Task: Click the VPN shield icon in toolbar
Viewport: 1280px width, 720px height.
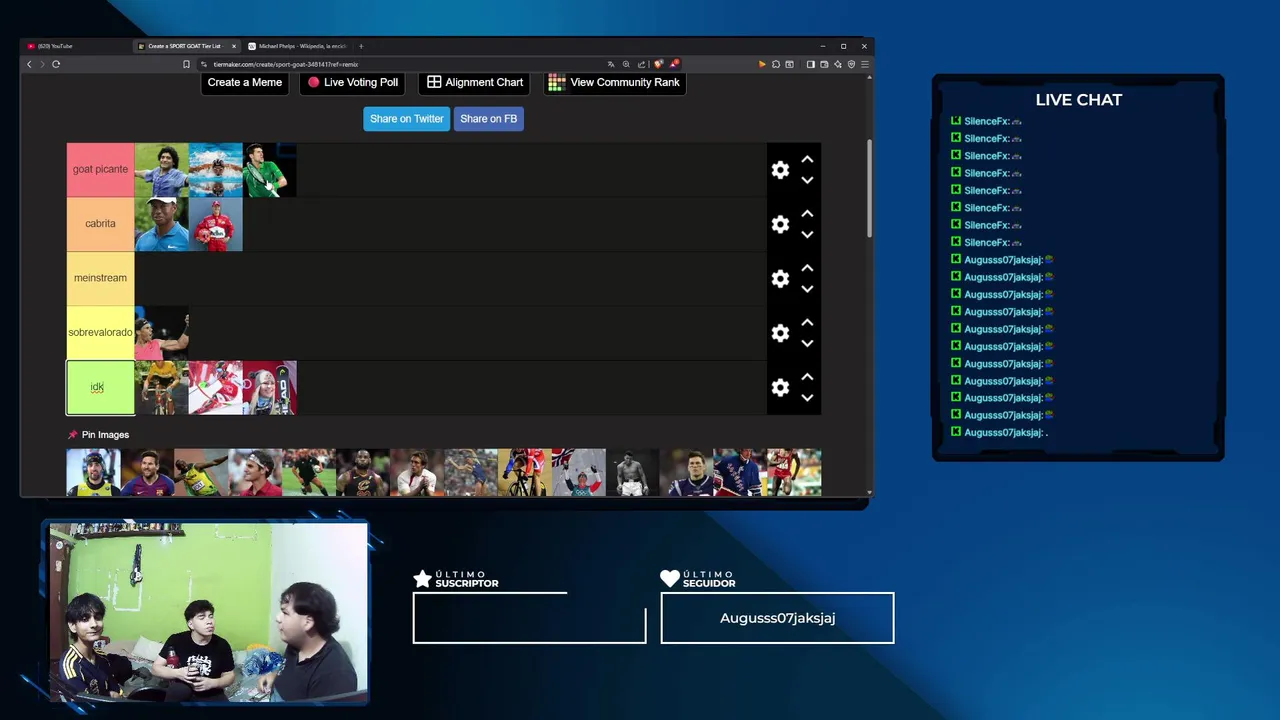Action: coord(851,64)
